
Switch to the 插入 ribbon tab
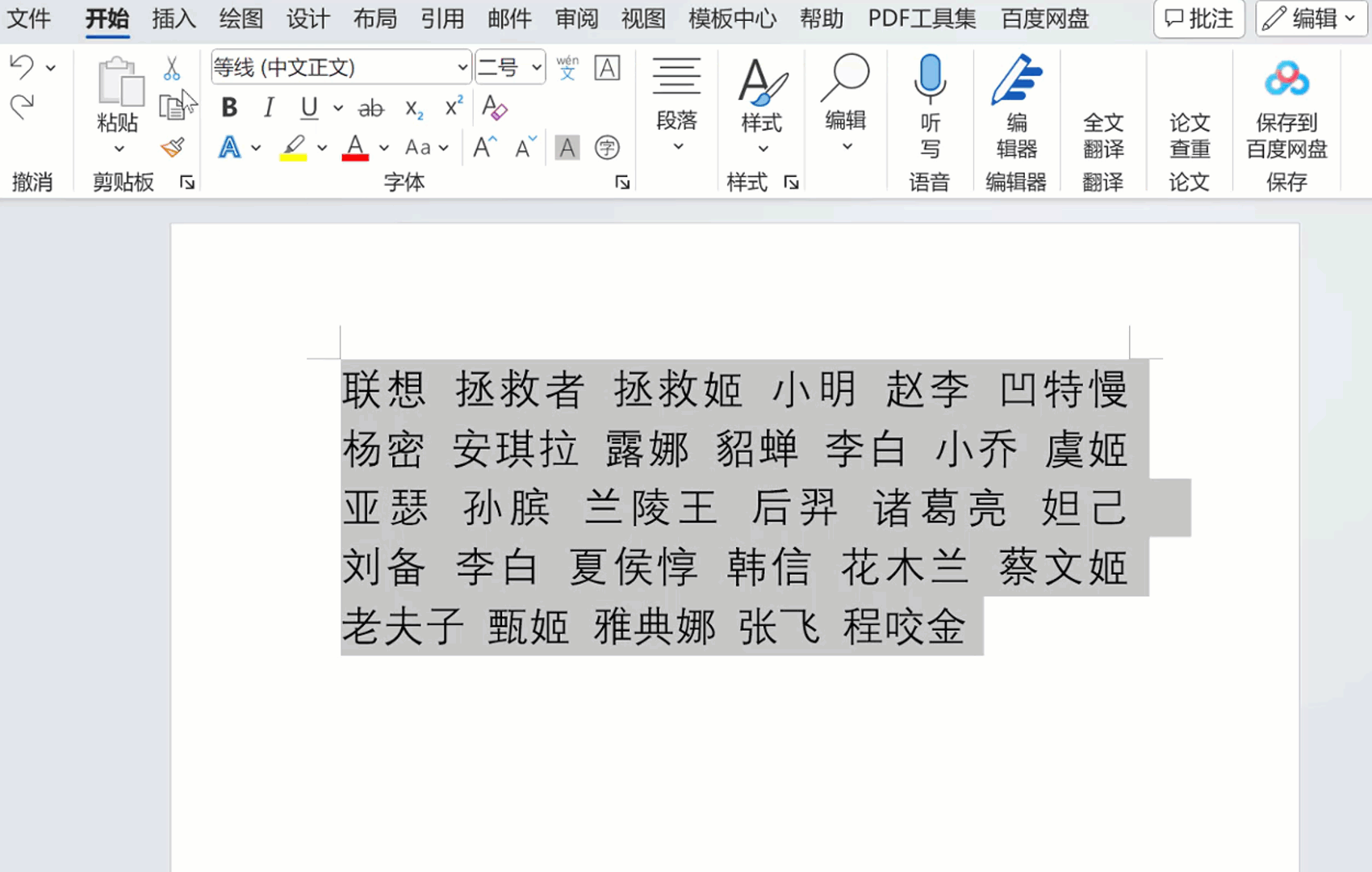point(173,19)
